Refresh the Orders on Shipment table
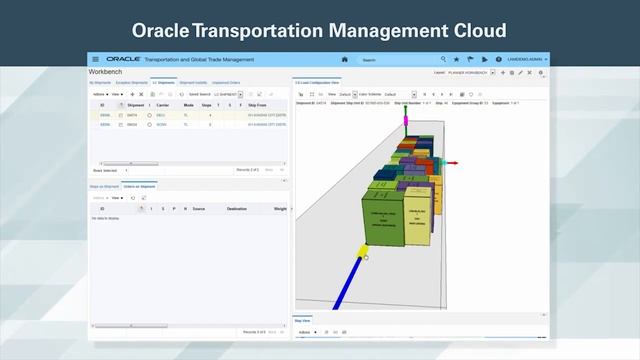 pos(133,198)
